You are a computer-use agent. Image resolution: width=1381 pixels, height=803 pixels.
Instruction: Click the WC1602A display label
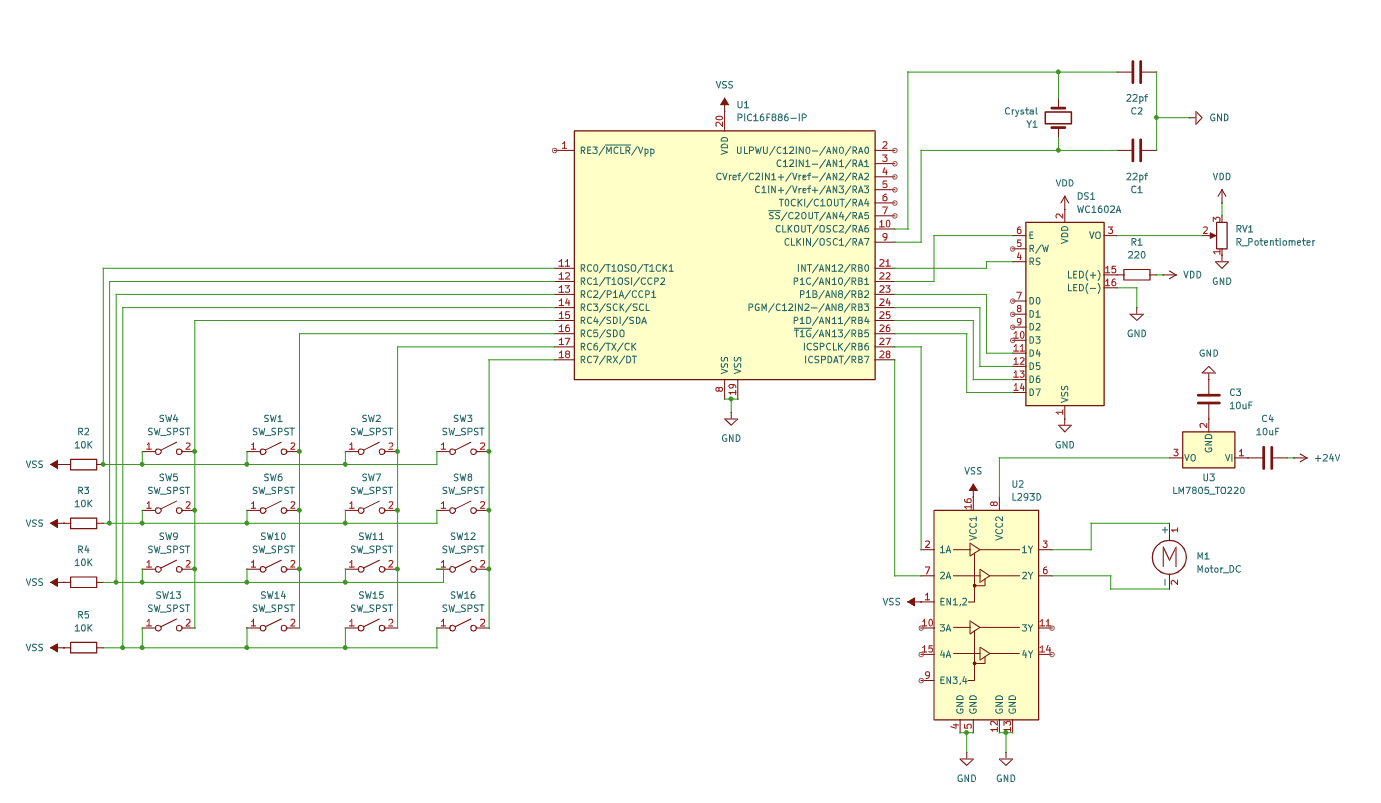(1100, 210)
